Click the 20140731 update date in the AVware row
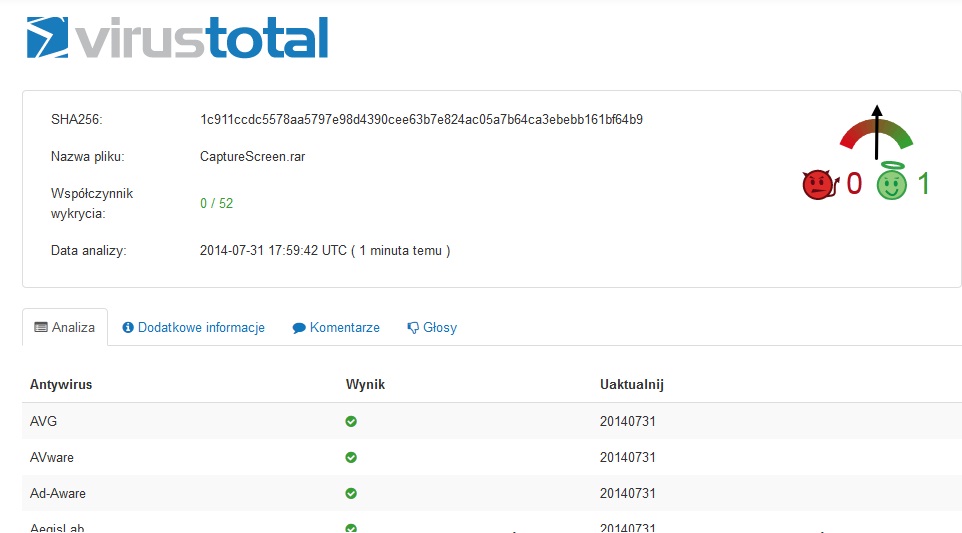Viewport: 962px width, 533px height. (x=628, y=458)
